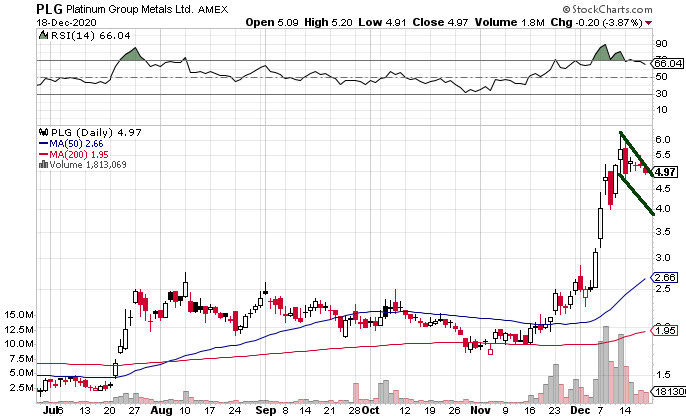Click the Aug label on date axis
The height and width of the screenshot is (416, 686).
[161, 410]
